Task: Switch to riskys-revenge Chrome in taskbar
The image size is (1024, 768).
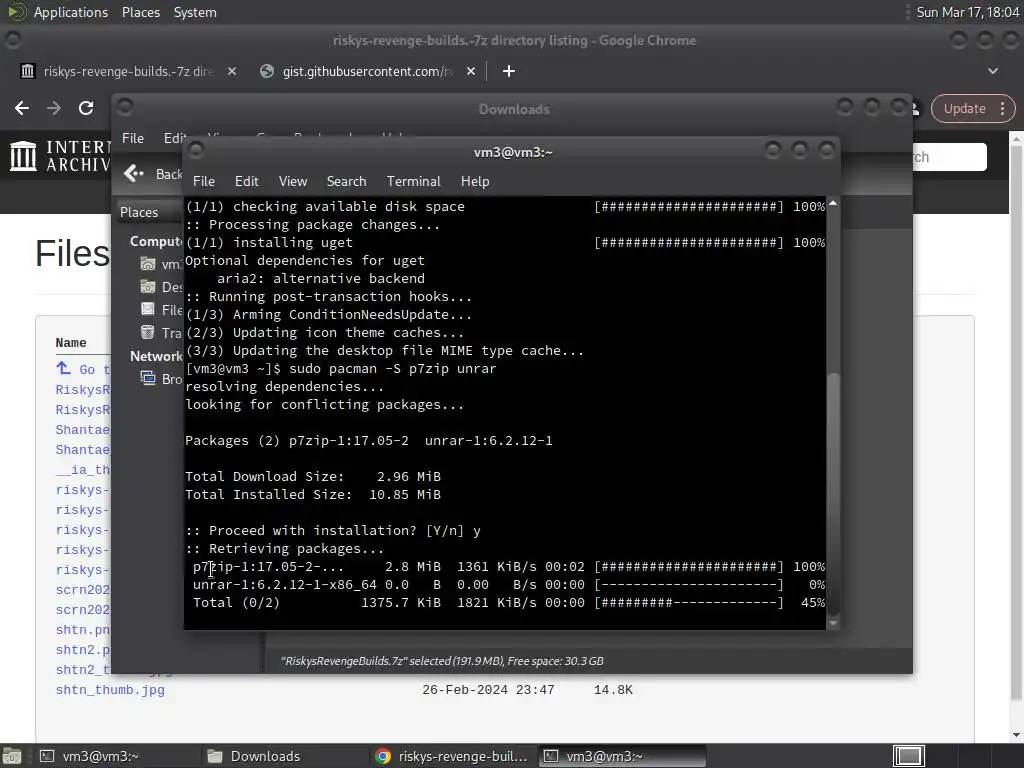Action: point(452,756)
